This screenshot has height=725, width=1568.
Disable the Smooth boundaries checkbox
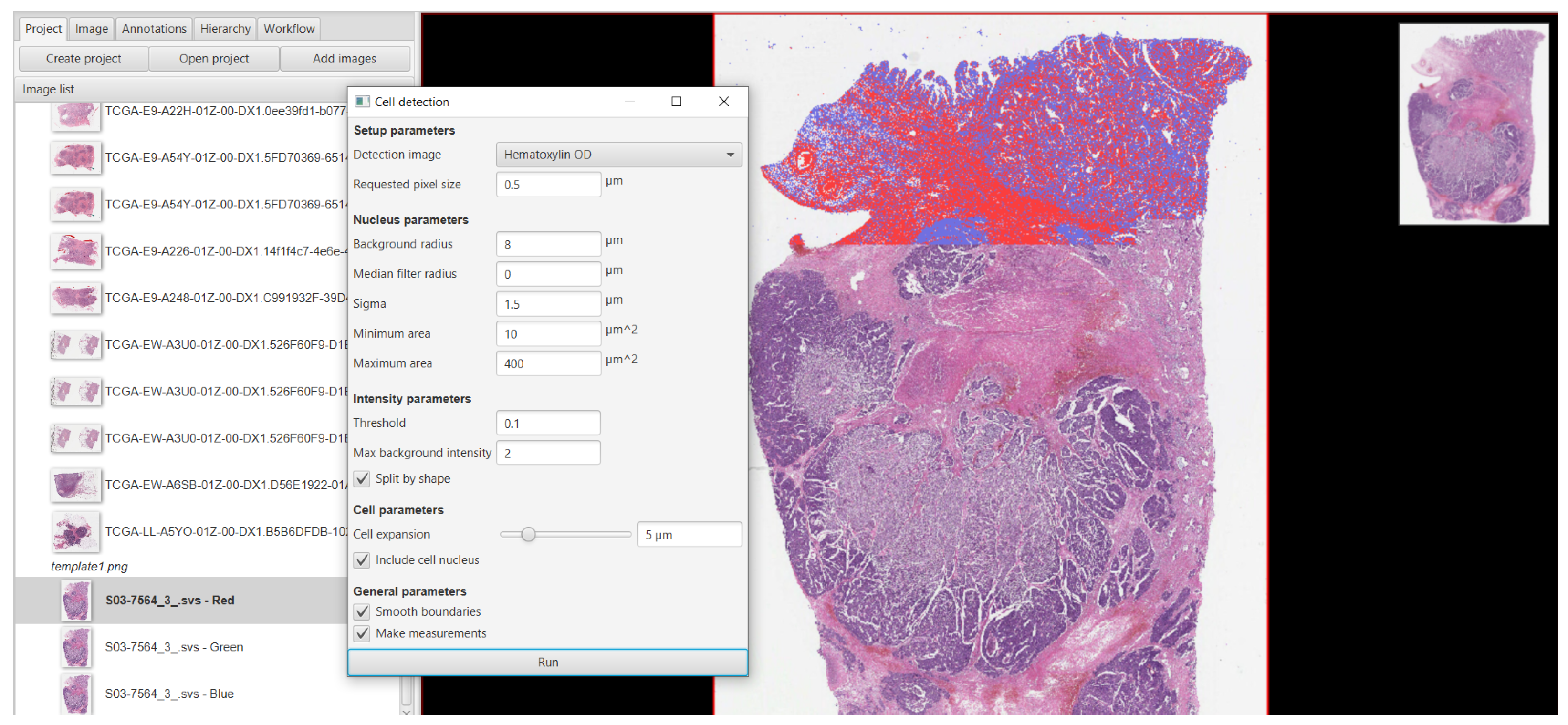tap(362, 611)
